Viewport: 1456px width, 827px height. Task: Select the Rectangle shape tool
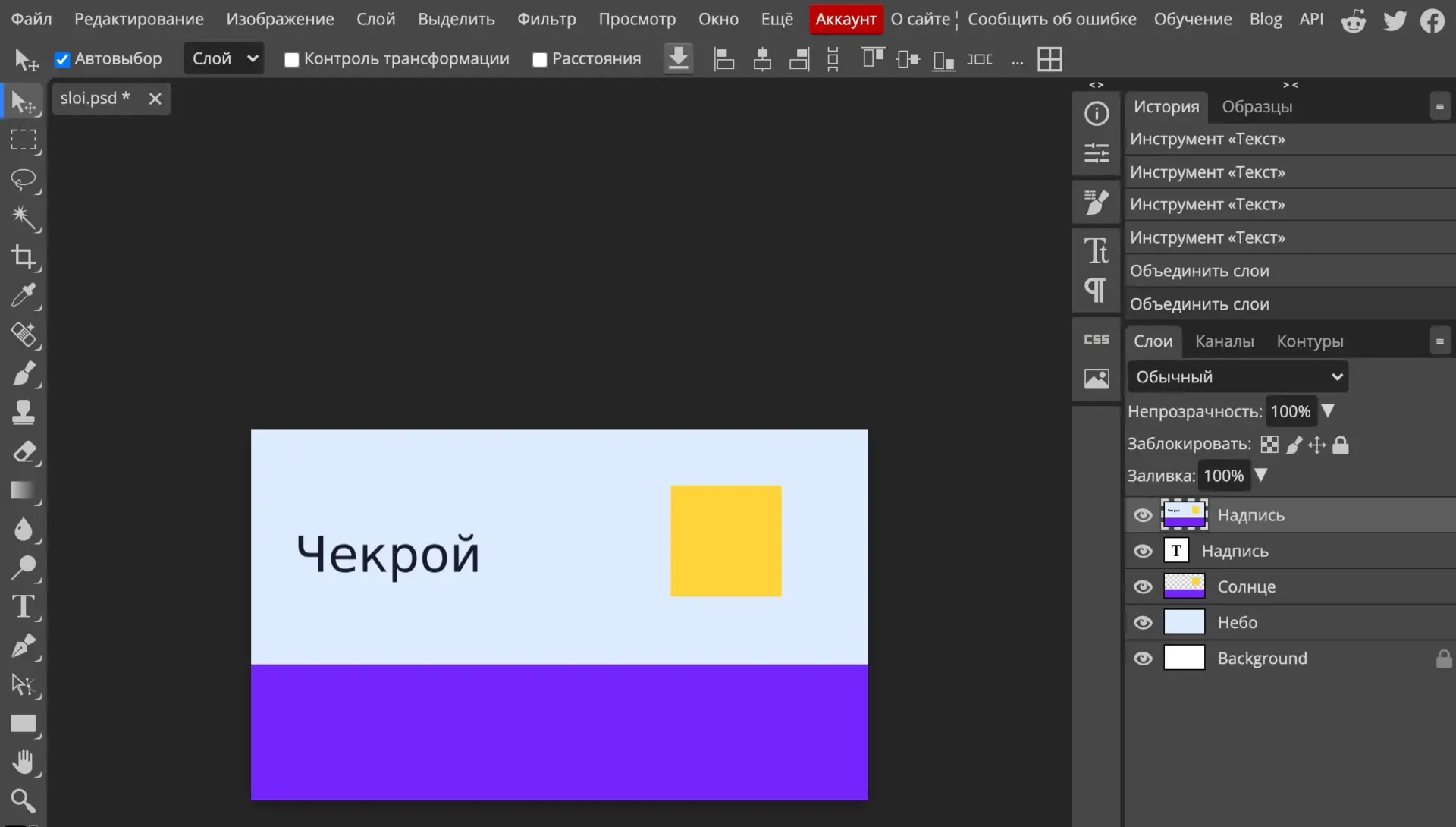click(x=23, y=723)
